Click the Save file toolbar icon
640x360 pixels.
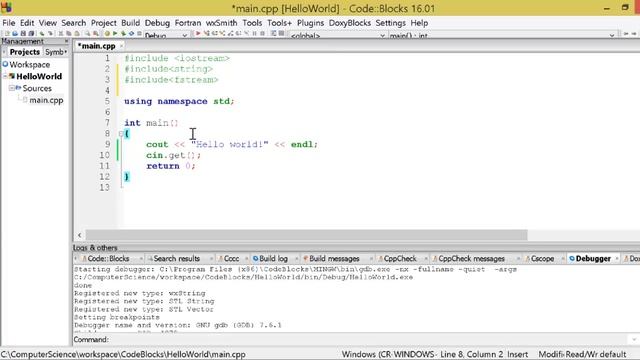click(23, 33)
